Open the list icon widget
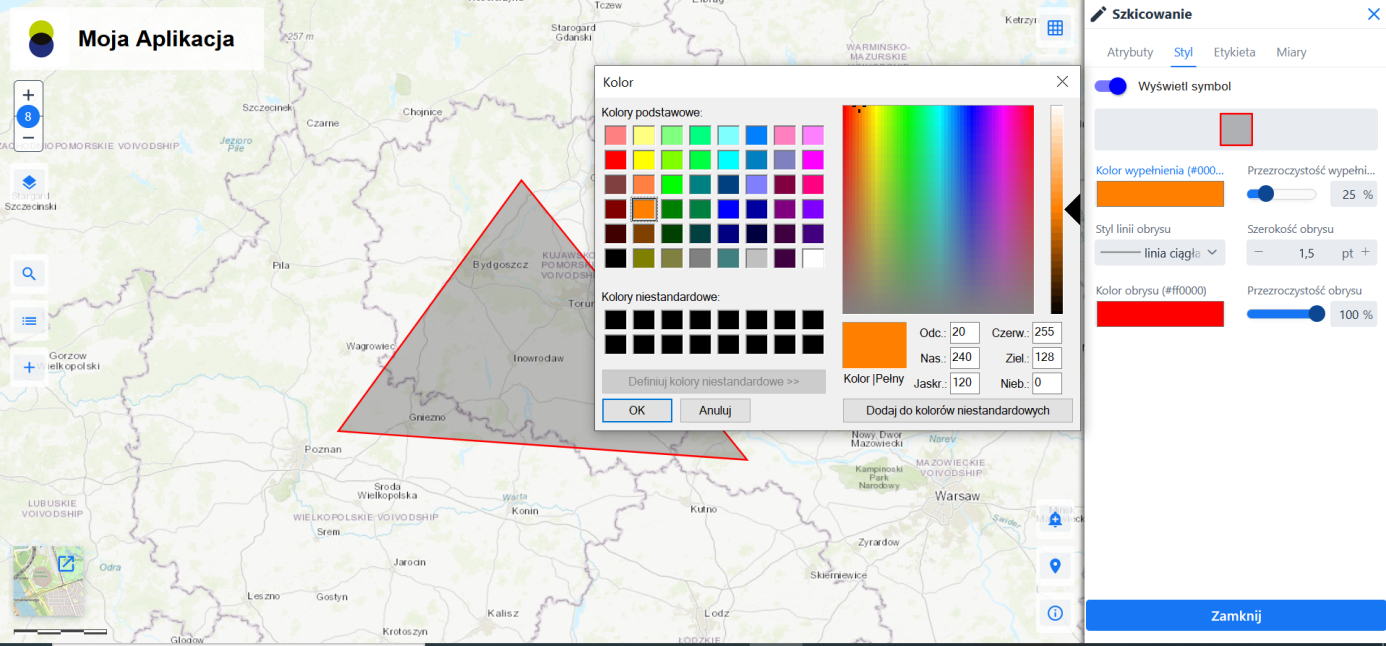Screen dimensions: 1386x646 tap(29, 321)
